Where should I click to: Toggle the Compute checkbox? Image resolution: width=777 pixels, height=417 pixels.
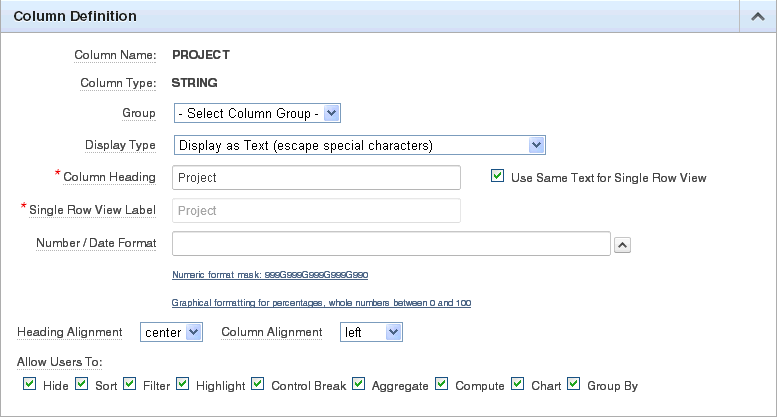point(441,384)
